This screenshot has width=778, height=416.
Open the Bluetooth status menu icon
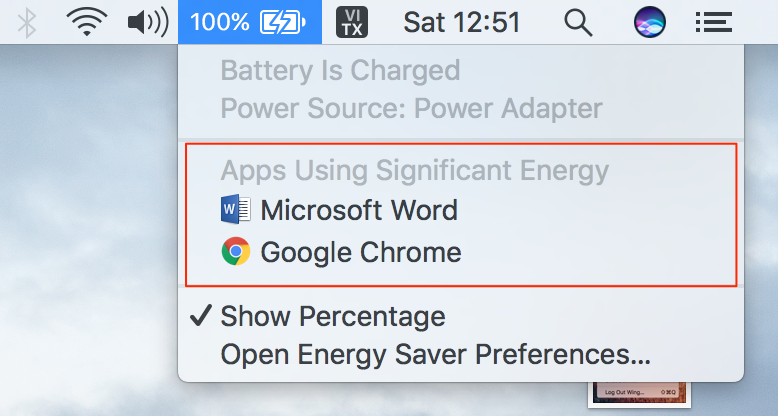(x=27, y=23)
